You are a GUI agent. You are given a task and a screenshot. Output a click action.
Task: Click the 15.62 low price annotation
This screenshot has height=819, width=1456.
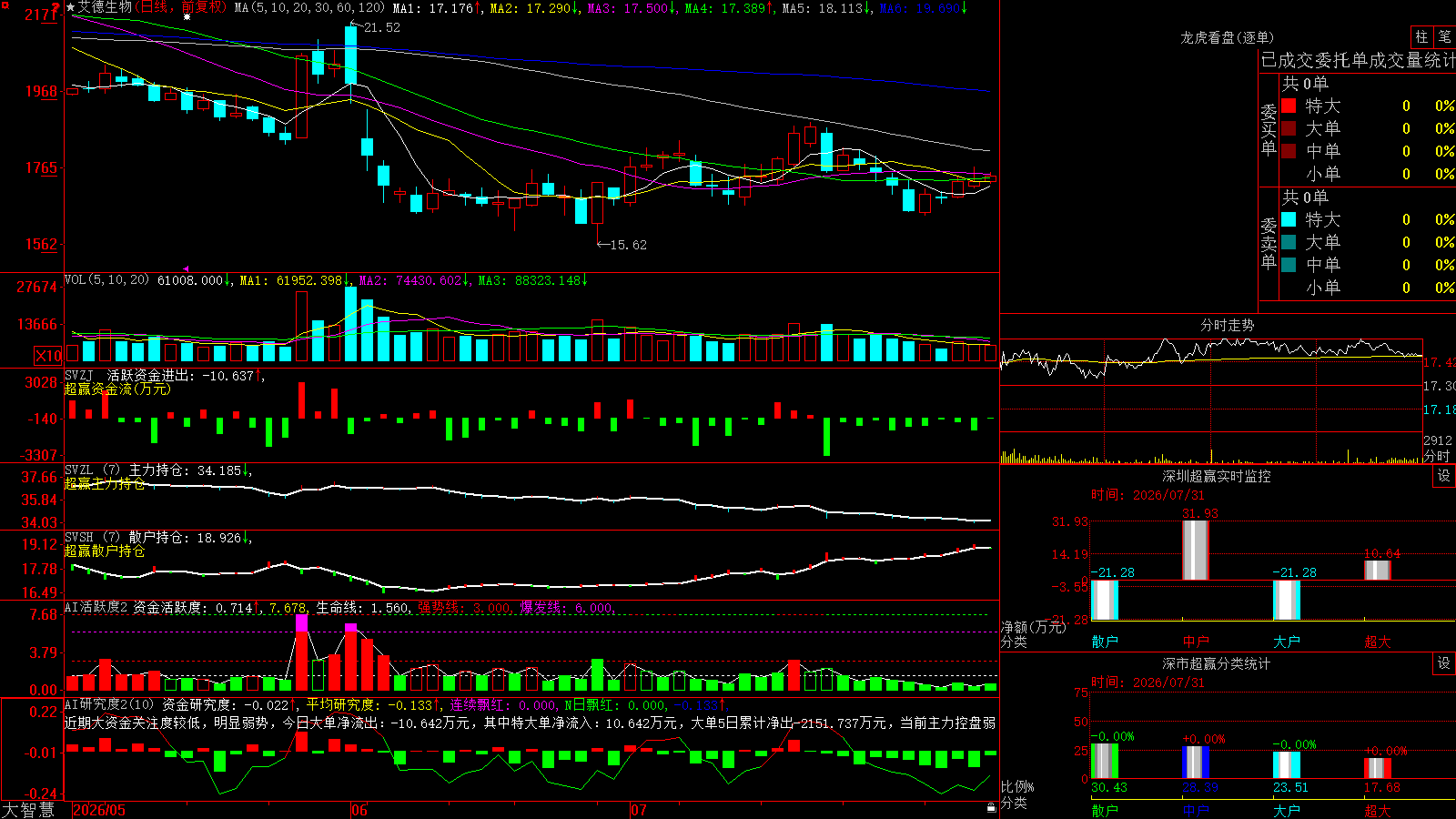pyautogui.click(x=628, y=245)
